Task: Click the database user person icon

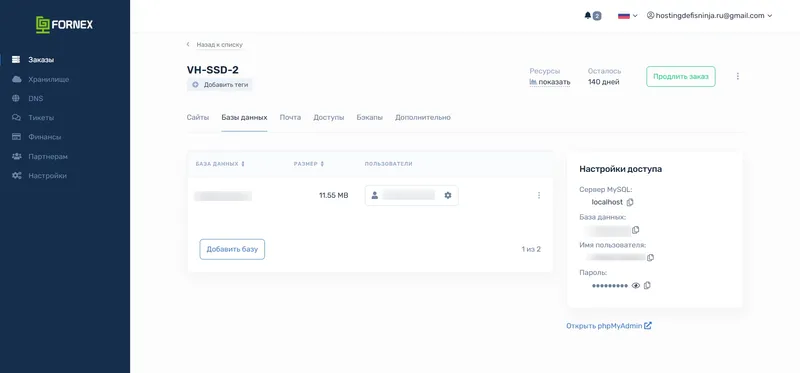Action: pyautogui.click(x=374, y=195)
